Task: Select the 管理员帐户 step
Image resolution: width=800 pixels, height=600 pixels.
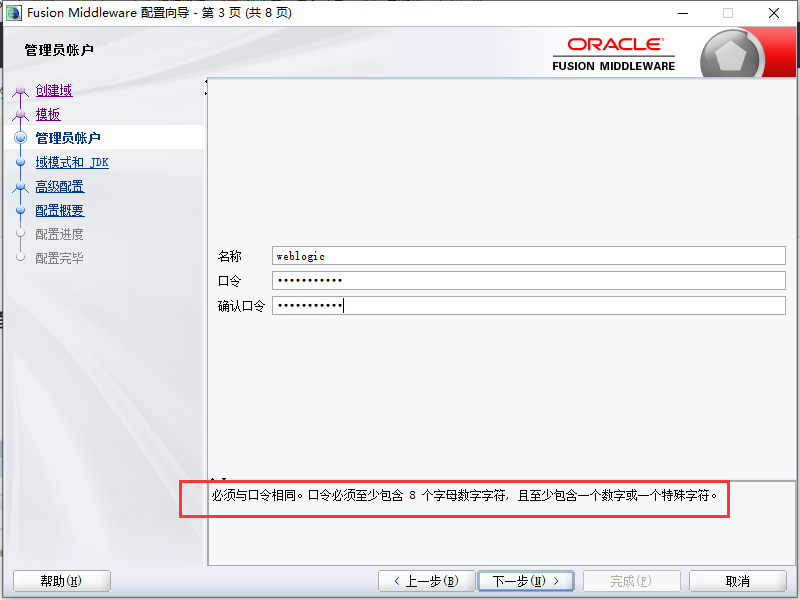Action: pos(68,138)
